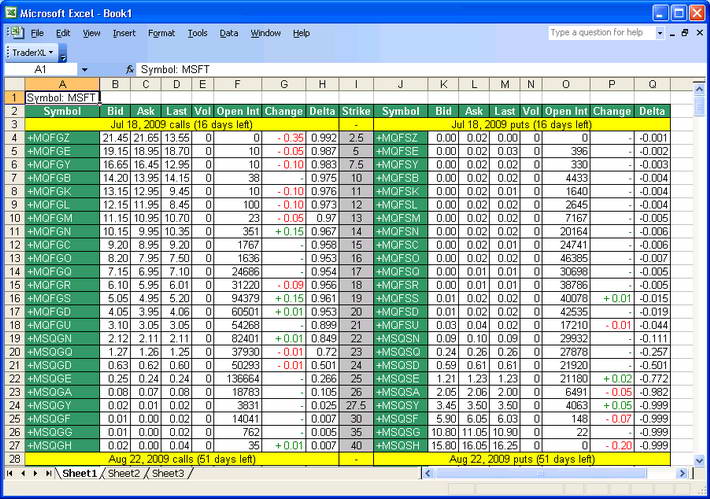Viewport: 710px width, 499px height.
Task: Open the Tools menu
Action: (x=197, y=33)
